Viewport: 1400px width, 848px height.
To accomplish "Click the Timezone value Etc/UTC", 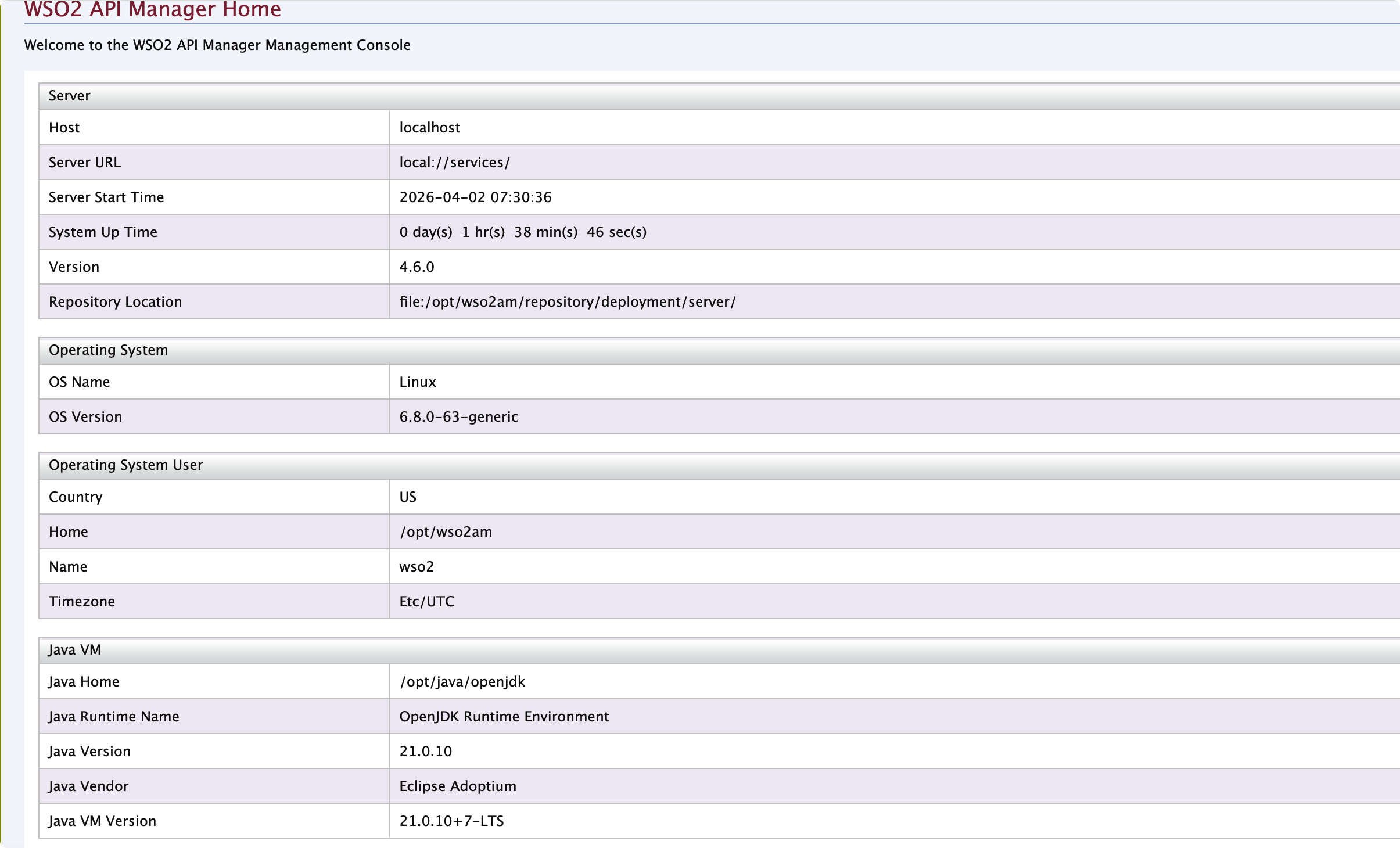I will click(426, 602).
